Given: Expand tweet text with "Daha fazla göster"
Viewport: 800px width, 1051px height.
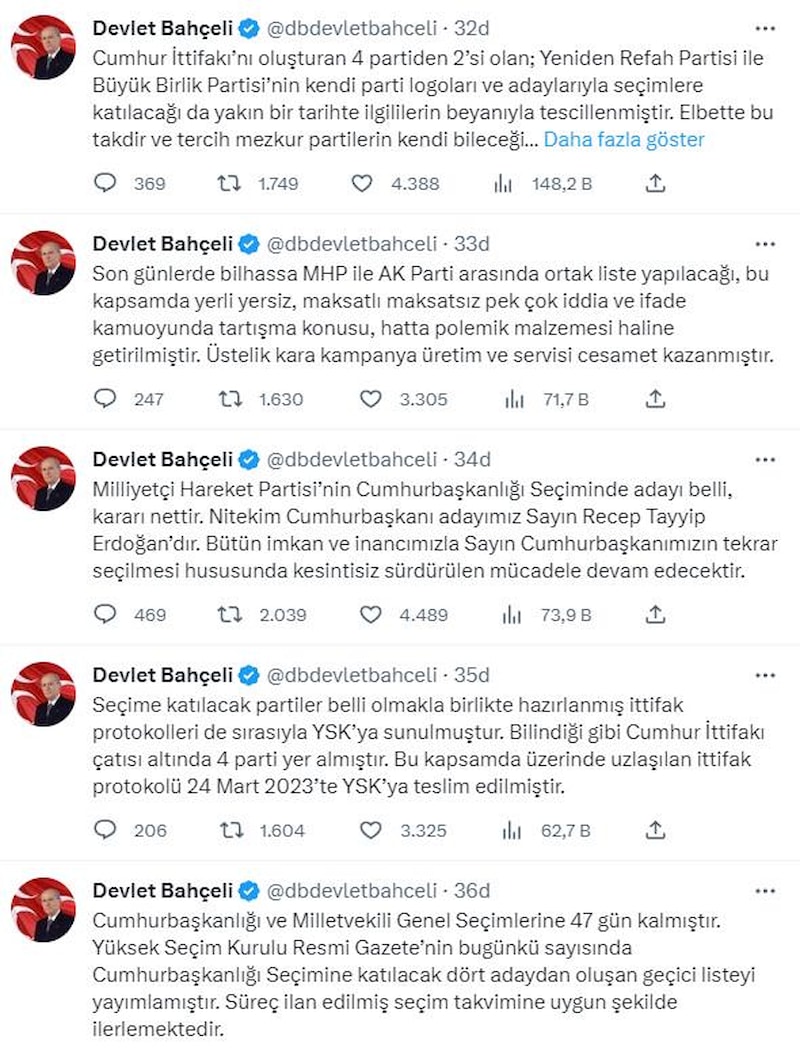Looking at the screenshot, I should (623, 139).
